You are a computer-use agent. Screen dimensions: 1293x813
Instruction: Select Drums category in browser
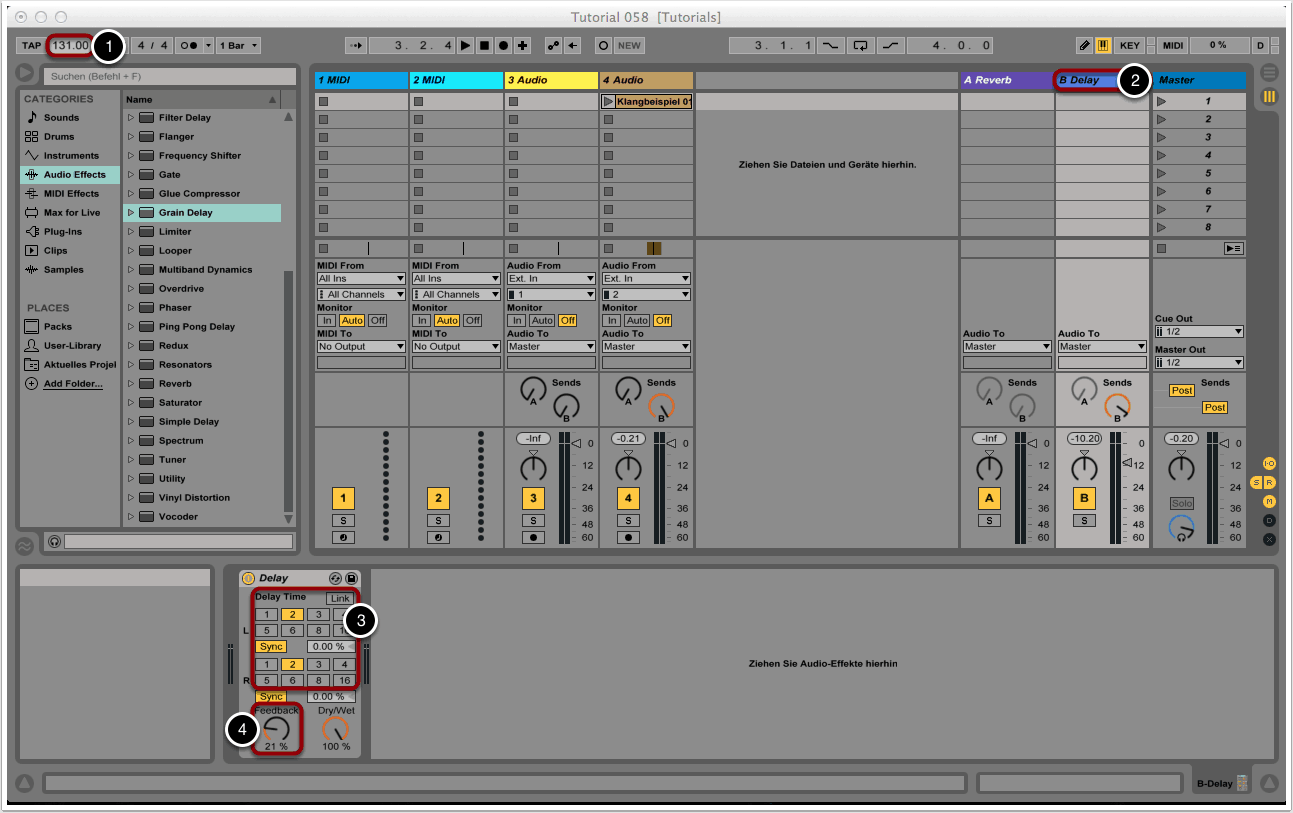(59, 137)
